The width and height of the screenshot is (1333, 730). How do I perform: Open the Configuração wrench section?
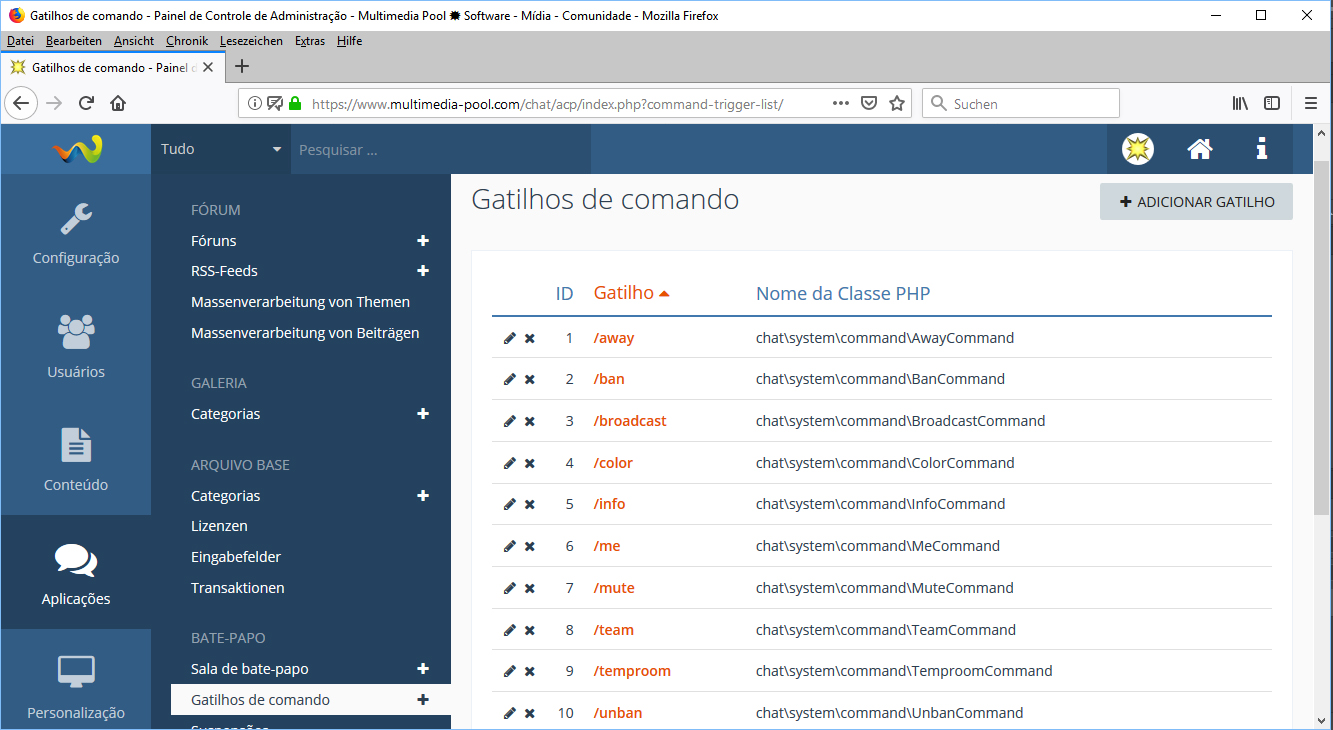76,233
